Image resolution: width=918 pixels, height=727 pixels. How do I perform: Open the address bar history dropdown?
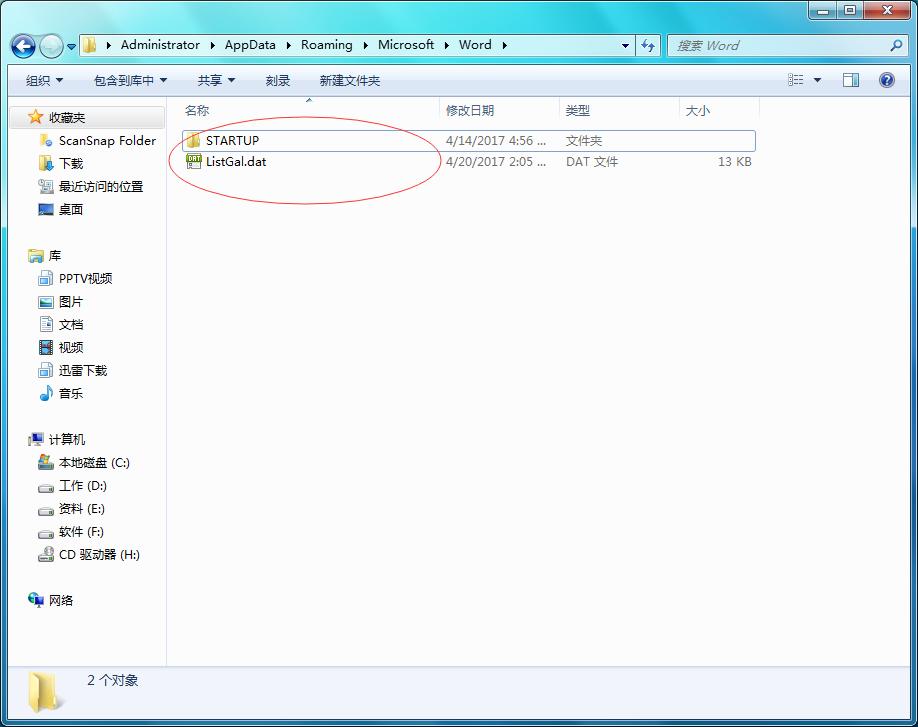[625, 46]
